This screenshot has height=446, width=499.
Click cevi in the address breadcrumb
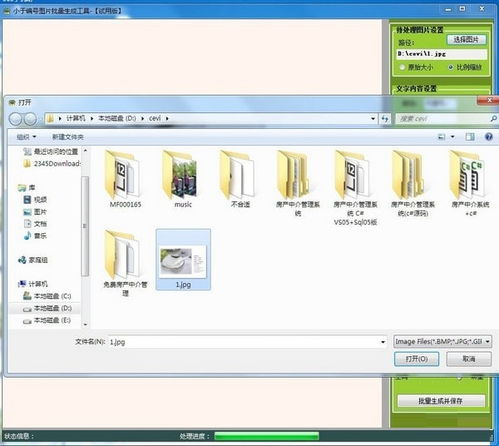tap(155, 118)
